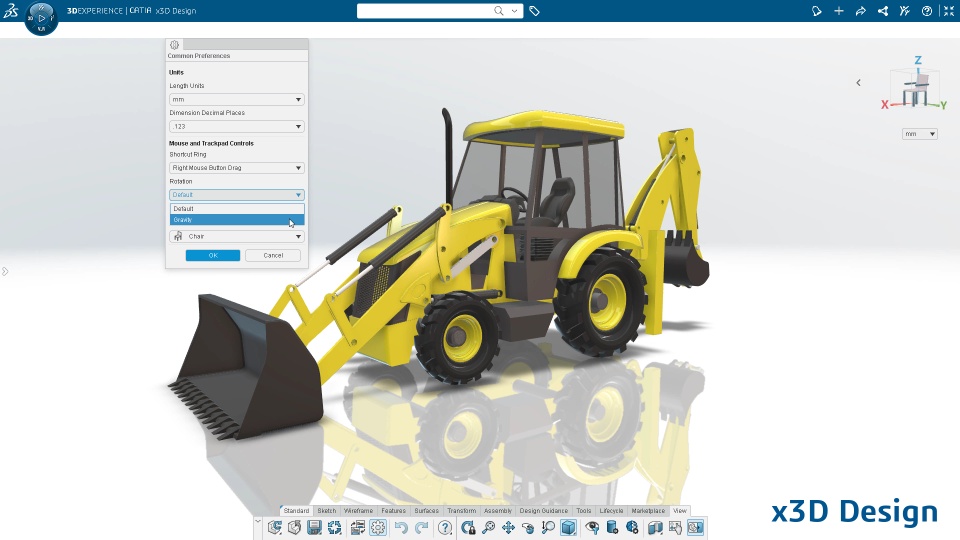Cancel the Common Preferences dialog
The height and width of the screenshot is (540, 960).
273,255
